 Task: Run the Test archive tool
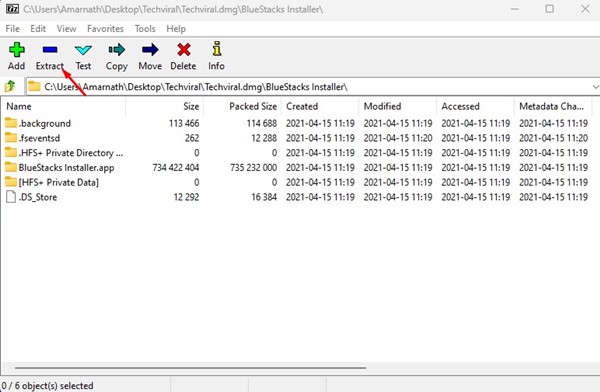coord(83,50)
